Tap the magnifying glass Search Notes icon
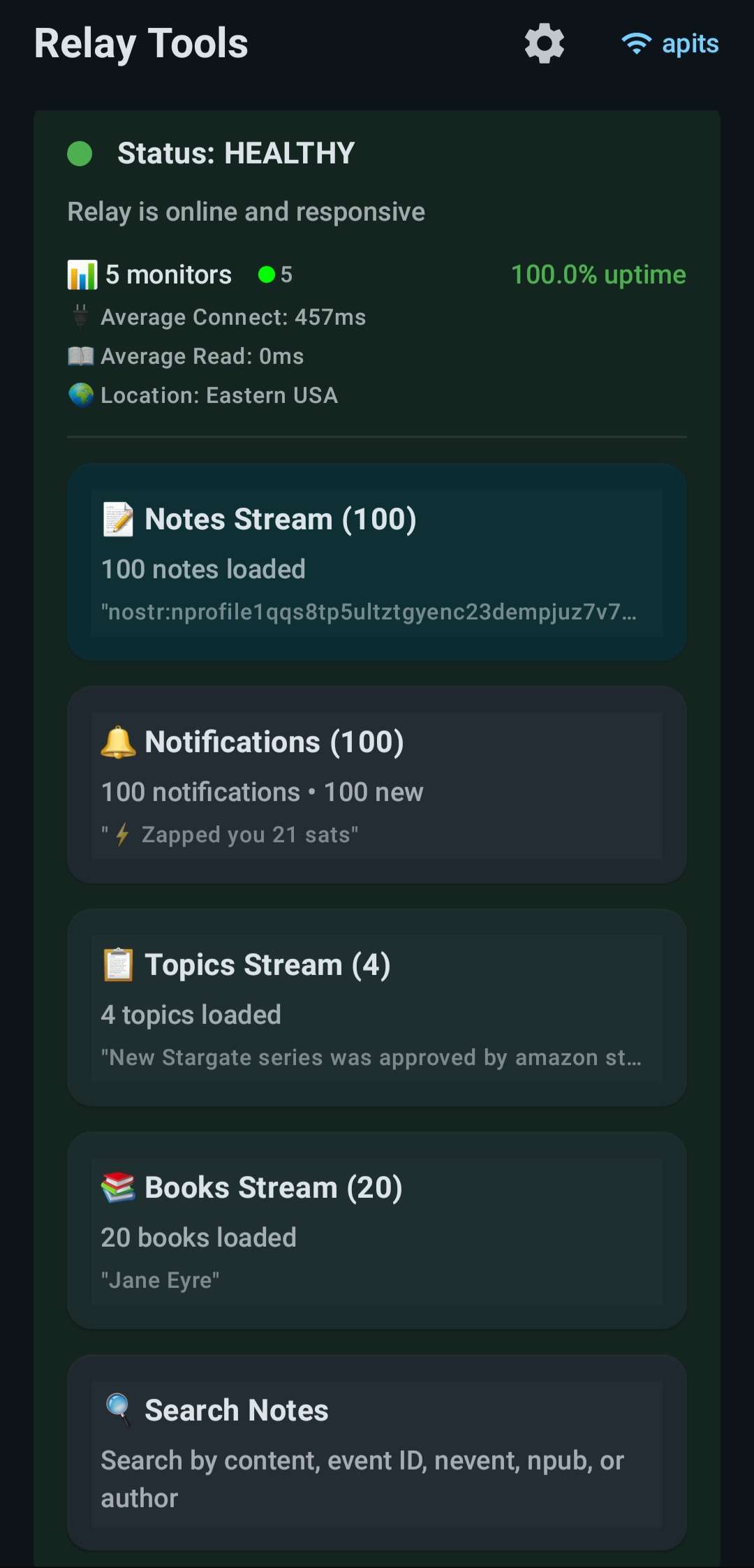Viewport: 754px width, 1568px height. tap(118, 1409)
